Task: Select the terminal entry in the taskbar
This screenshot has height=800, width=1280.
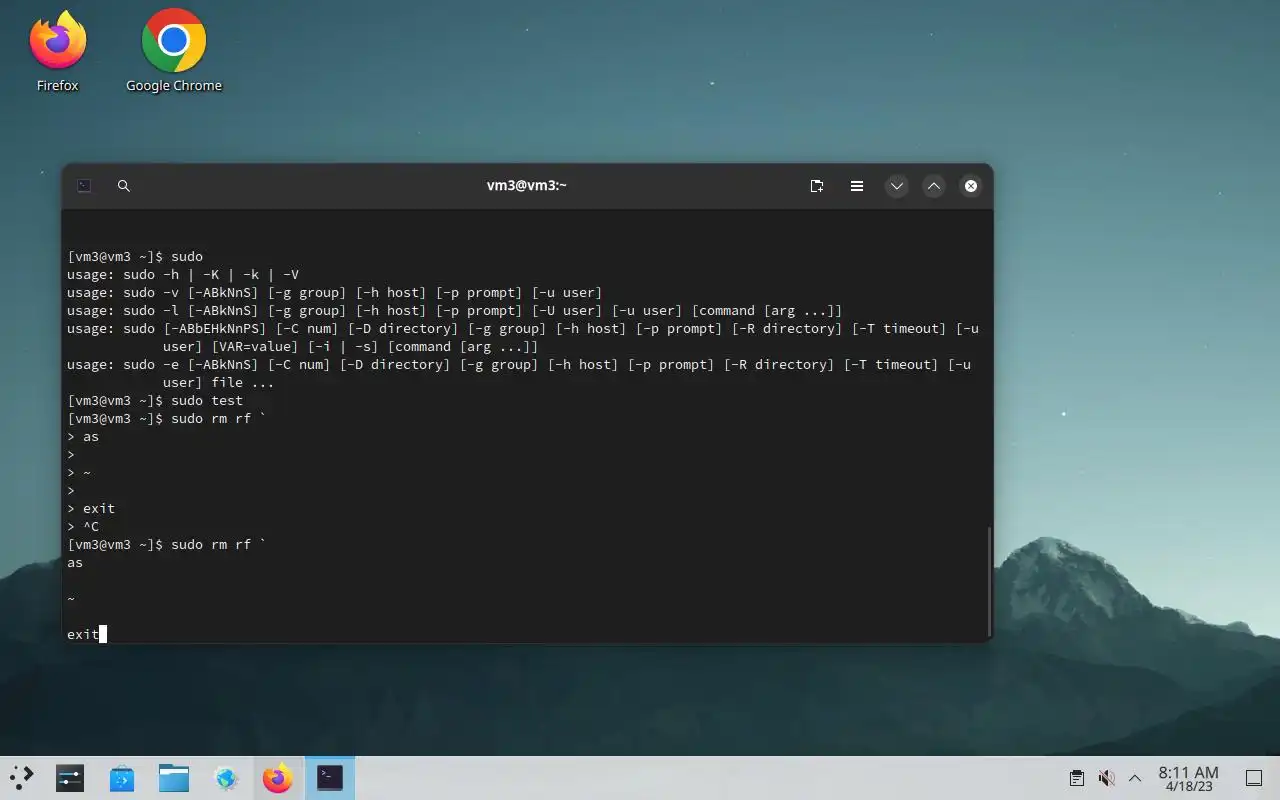Action: pyautogui.click(x=330, y=778)
